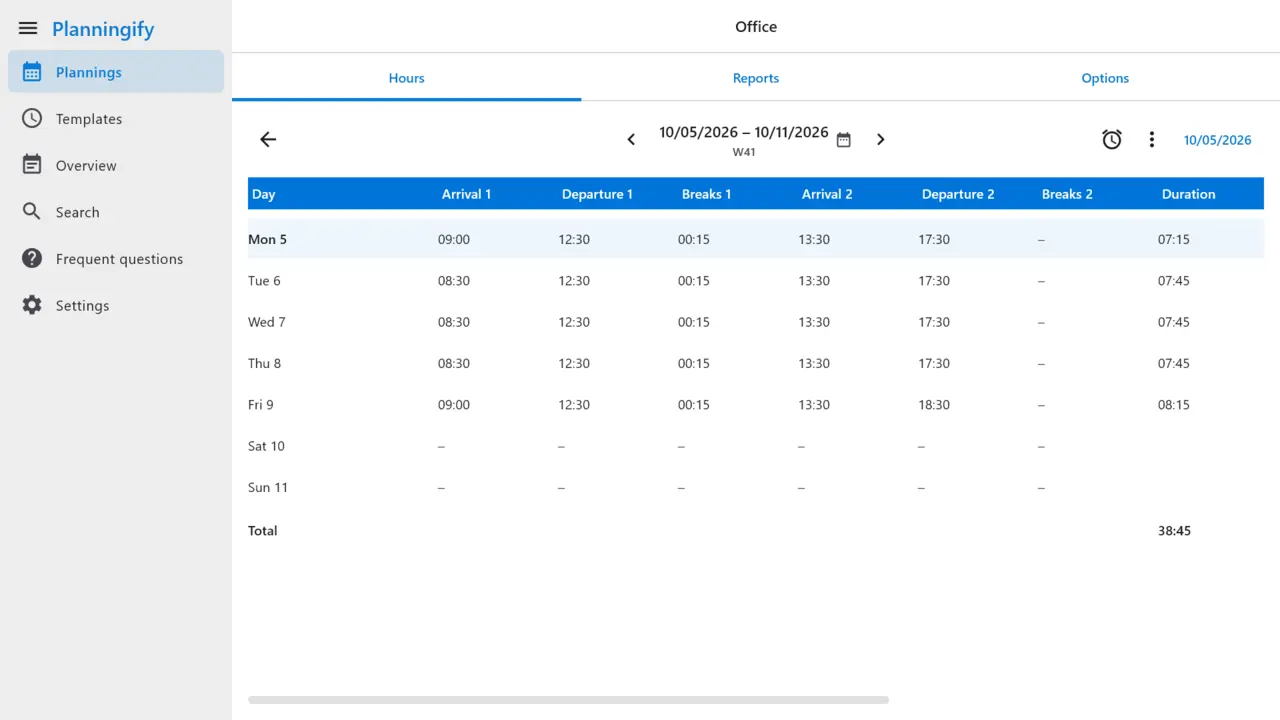Click the Planningify app title

click(x=103, y=29)
